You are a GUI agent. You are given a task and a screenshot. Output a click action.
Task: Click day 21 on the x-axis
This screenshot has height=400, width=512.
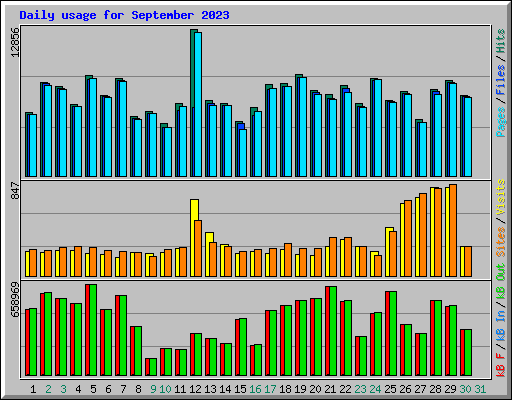(x=330, y=389)
